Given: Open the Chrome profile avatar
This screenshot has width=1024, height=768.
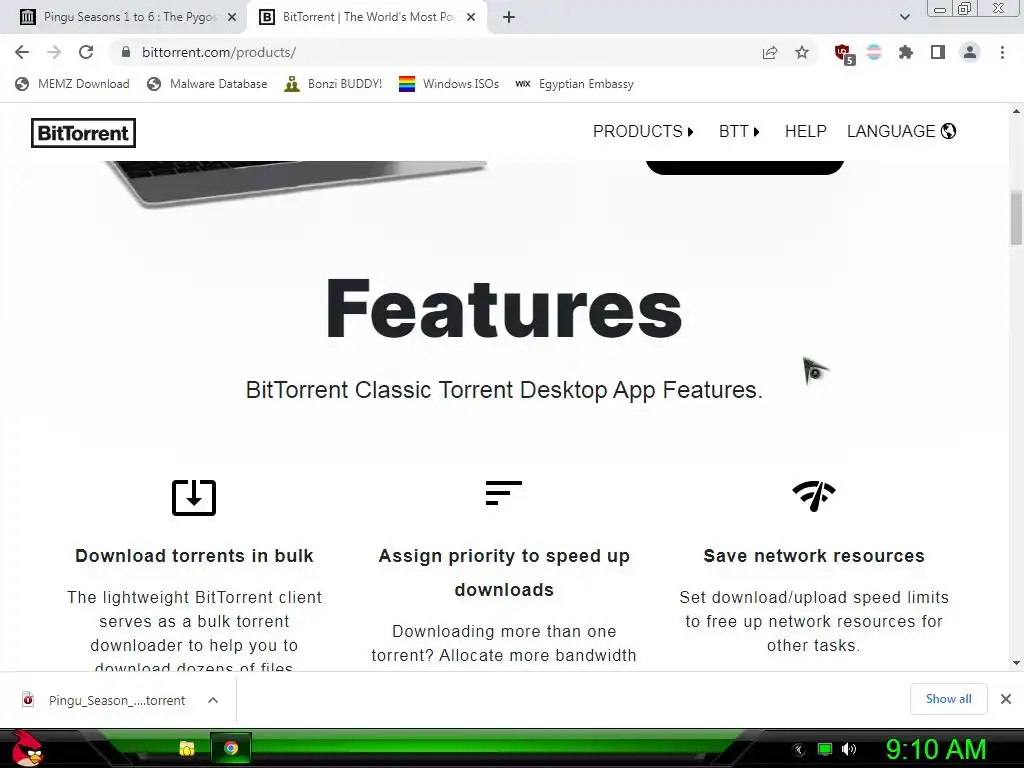Looking at the screenshot, I should pos(970,52).
